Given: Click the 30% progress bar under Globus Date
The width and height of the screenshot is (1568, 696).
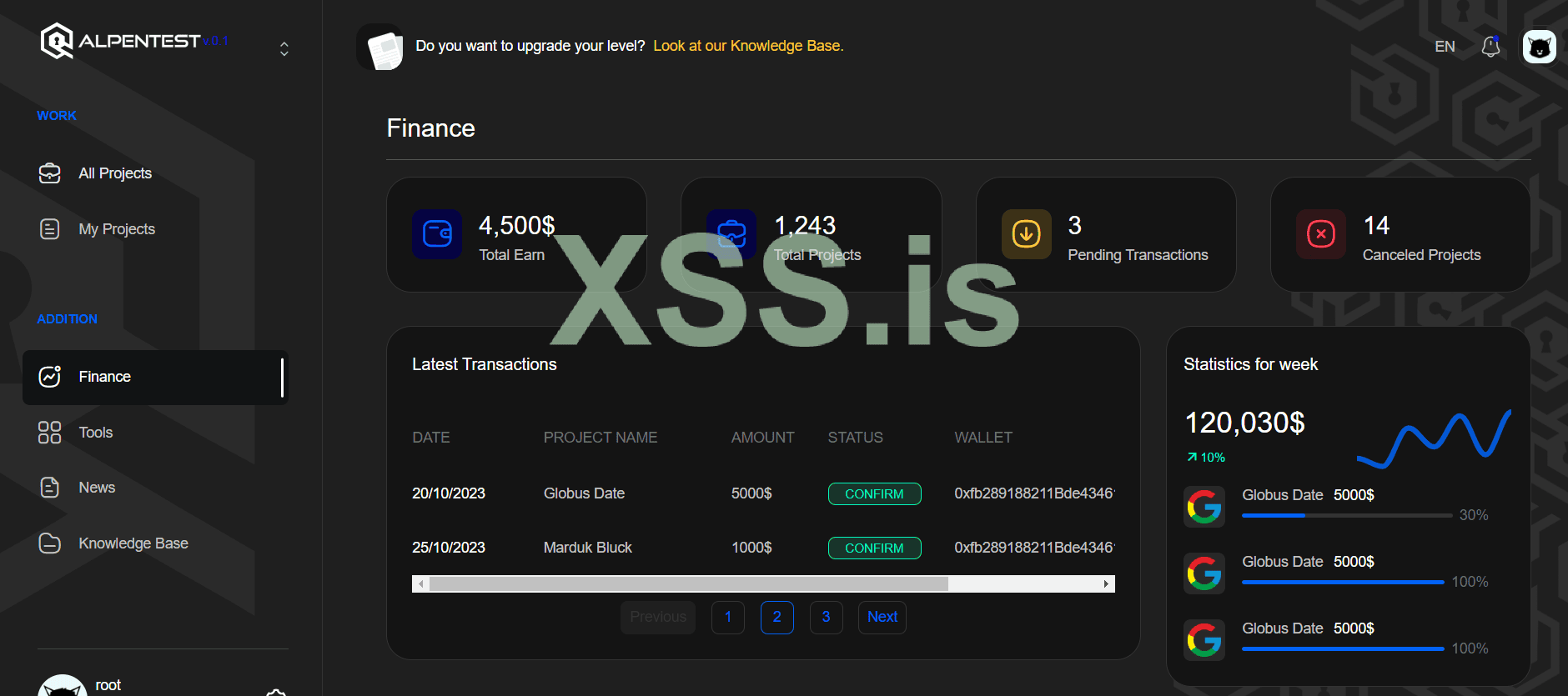Looking at the screenshot, I should click(1347, 516).
